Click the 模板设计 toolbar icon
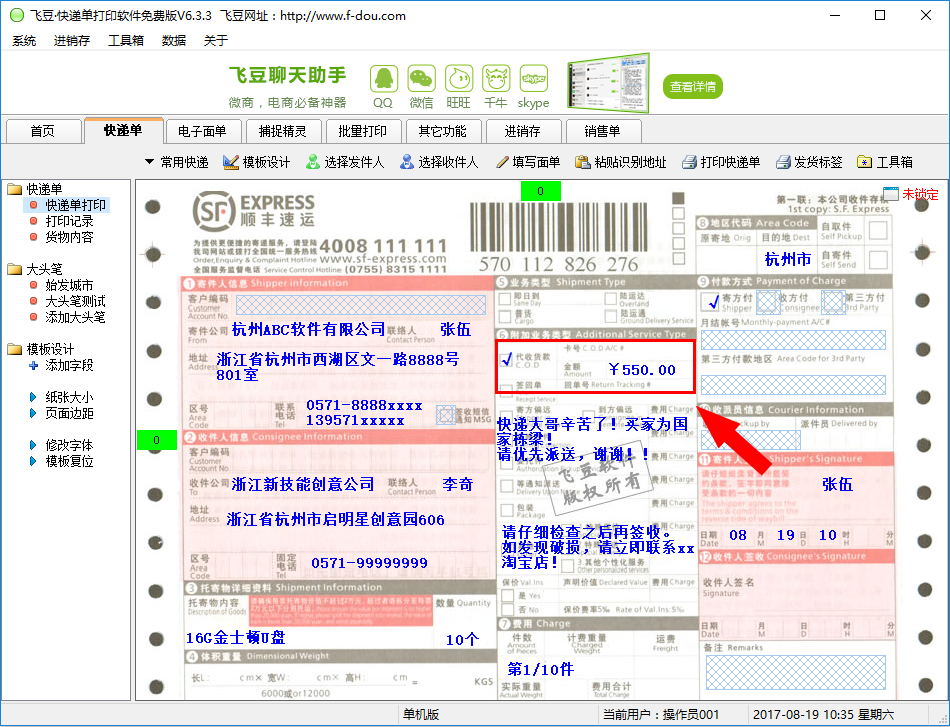 [x=230, y=162]
